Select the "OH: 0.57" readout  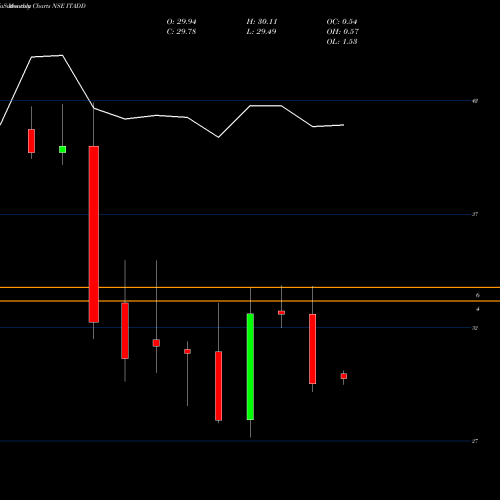(x=342, y=32)
